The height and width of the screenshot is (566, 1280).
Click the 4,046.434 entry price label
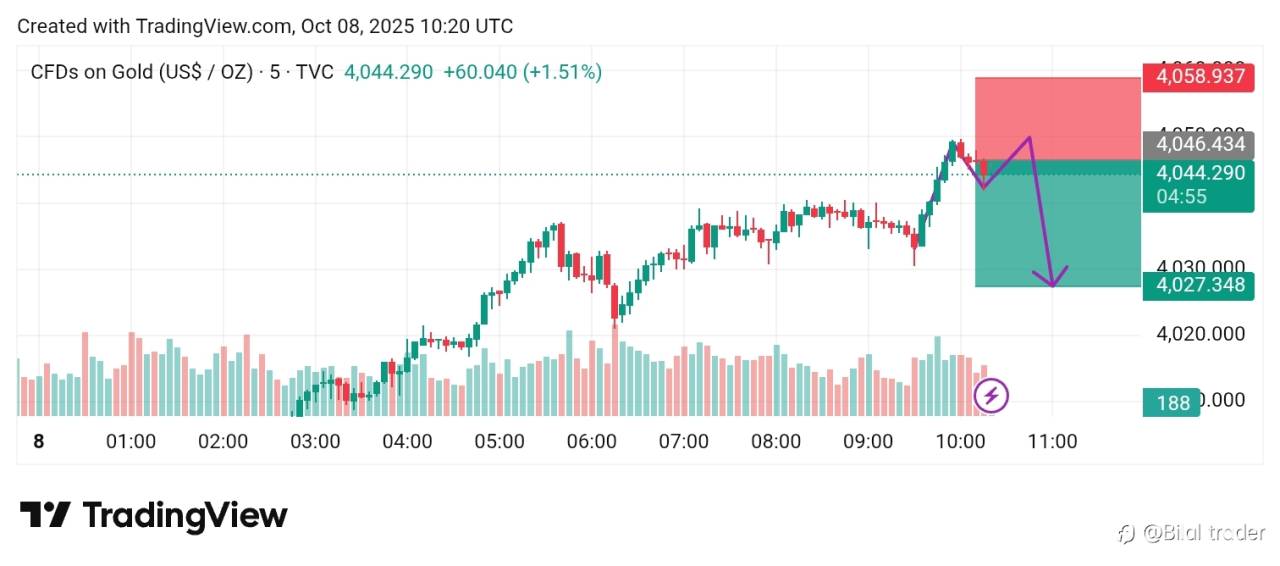point(1199,145)
